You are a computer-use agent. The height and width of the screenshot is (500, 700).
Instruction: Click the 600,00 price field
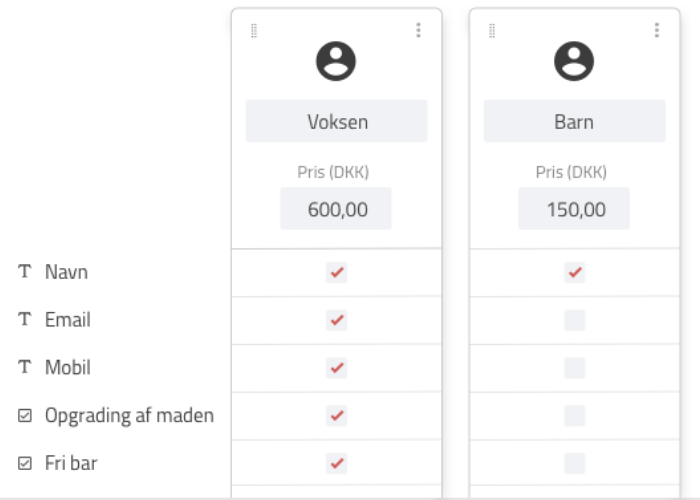(x=336, y=208)
